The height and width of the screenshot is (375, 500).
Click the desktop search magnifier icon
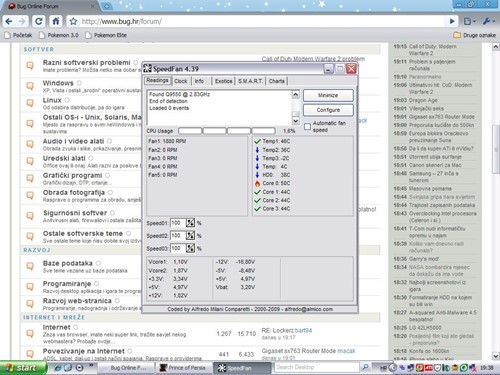365,367
